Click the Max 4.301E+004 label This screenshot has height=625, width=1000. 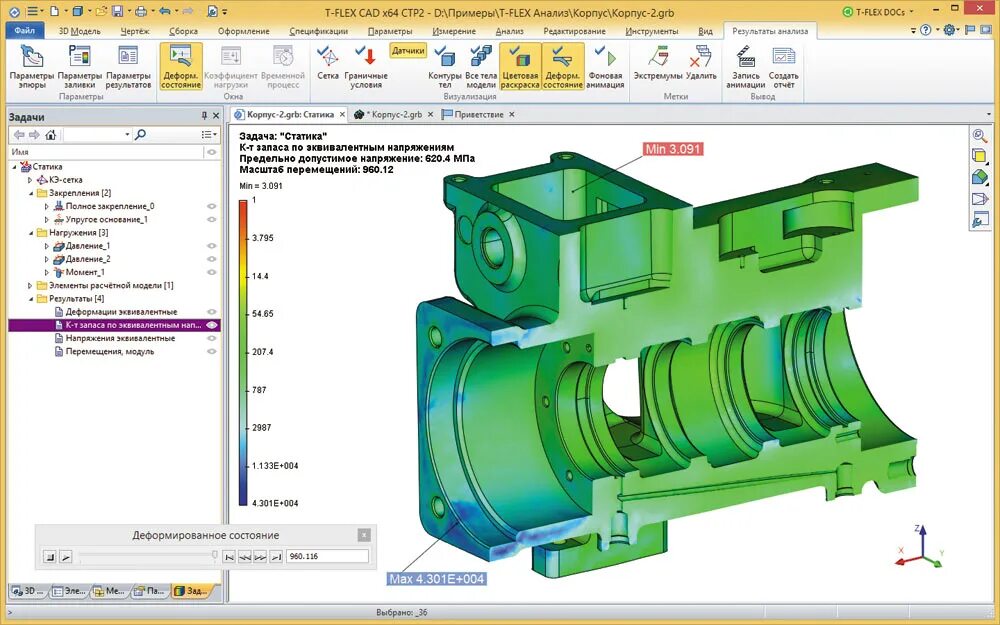point(437,579)
